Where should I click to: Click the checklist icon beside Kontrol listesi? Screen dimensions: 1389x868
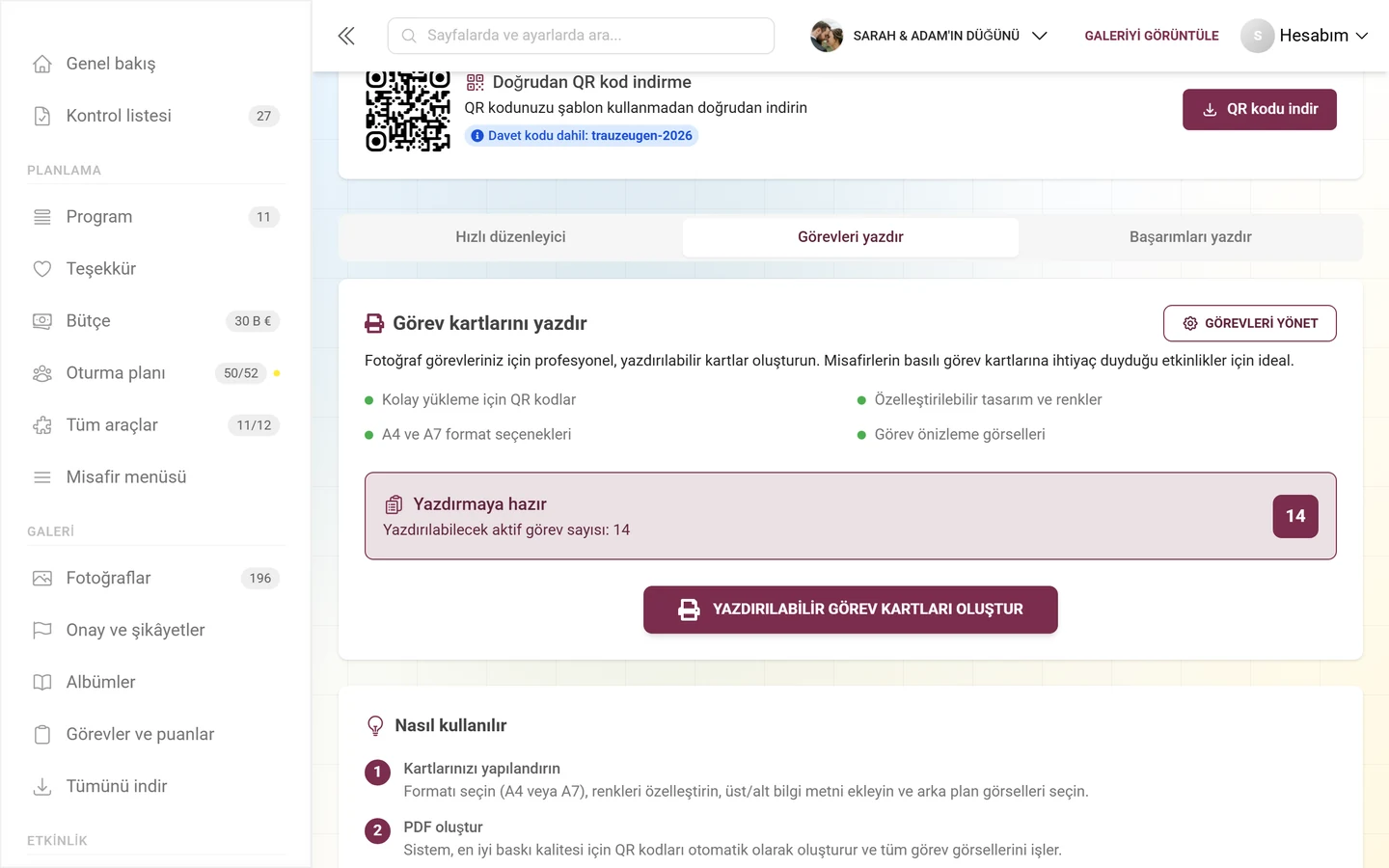click(42, 116)
